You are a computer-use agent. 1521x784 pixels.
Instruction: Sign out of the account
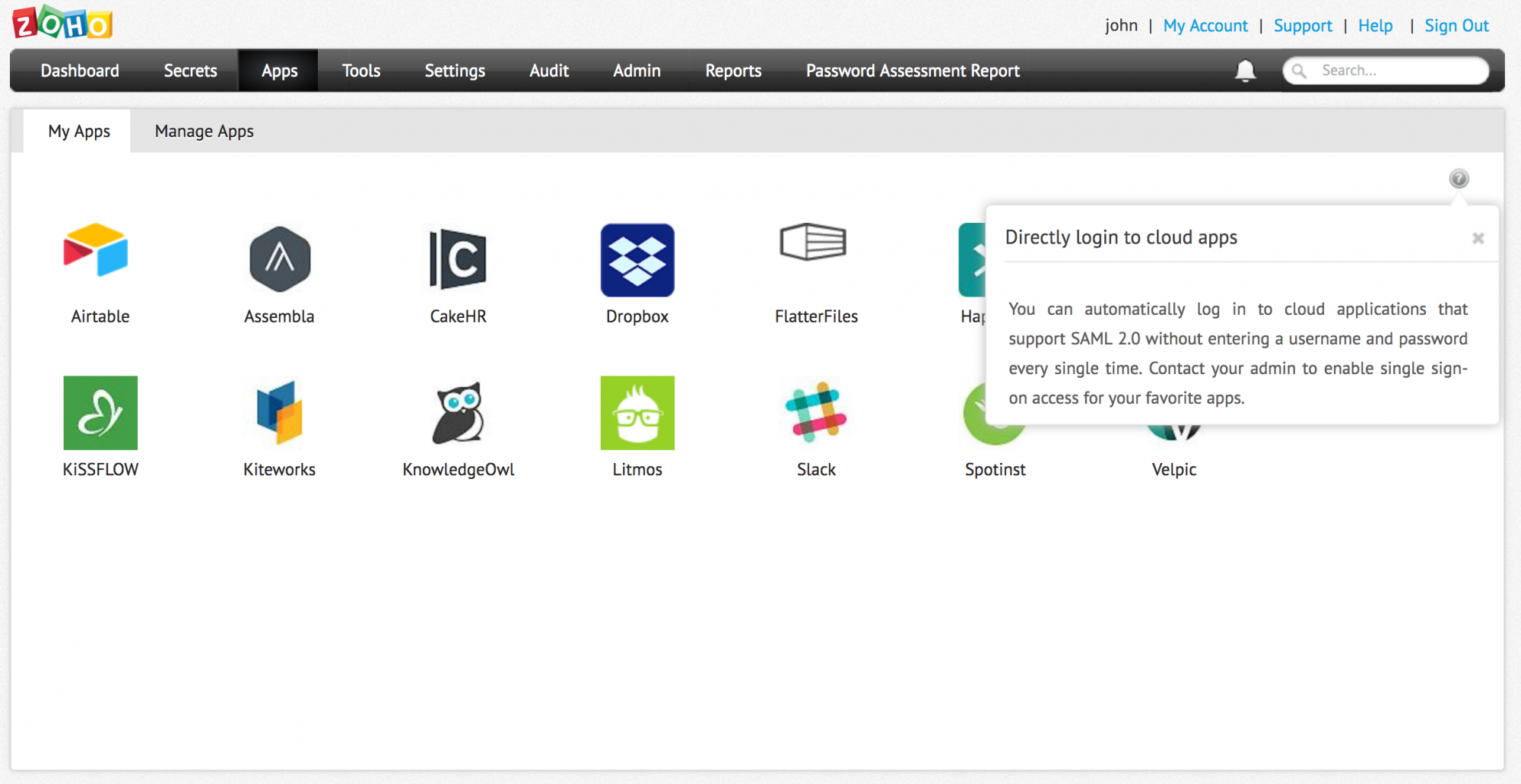point(1456,26)
